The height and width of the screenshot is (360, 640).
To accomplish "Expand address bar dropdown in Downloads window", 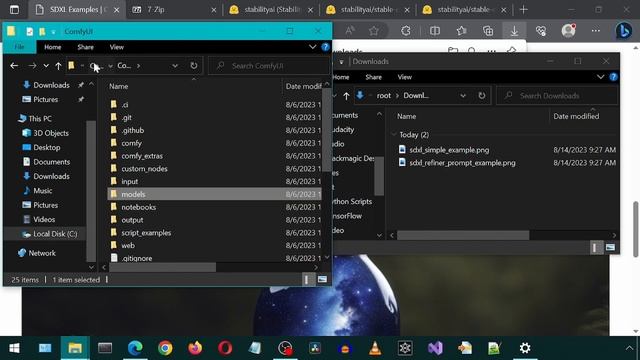I will tap(463, 96).
